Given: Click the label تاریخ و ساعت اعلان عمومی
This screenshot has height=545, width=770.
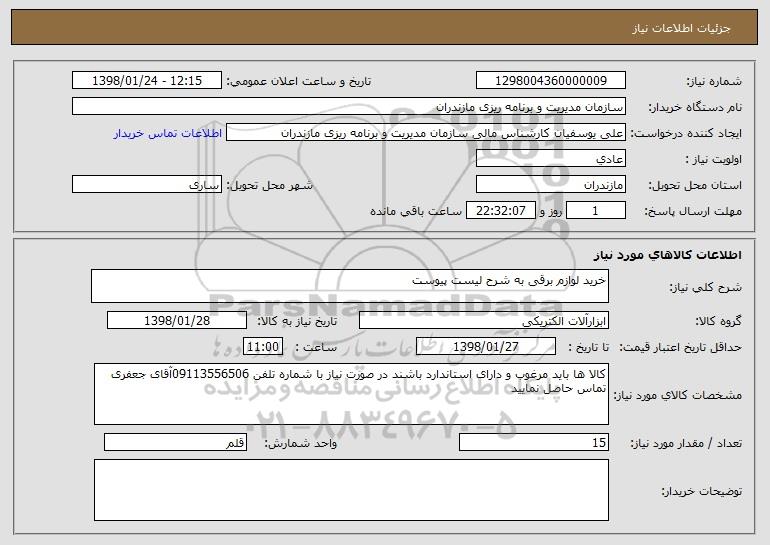Looking at the screenshot, I should click(299, 82).
